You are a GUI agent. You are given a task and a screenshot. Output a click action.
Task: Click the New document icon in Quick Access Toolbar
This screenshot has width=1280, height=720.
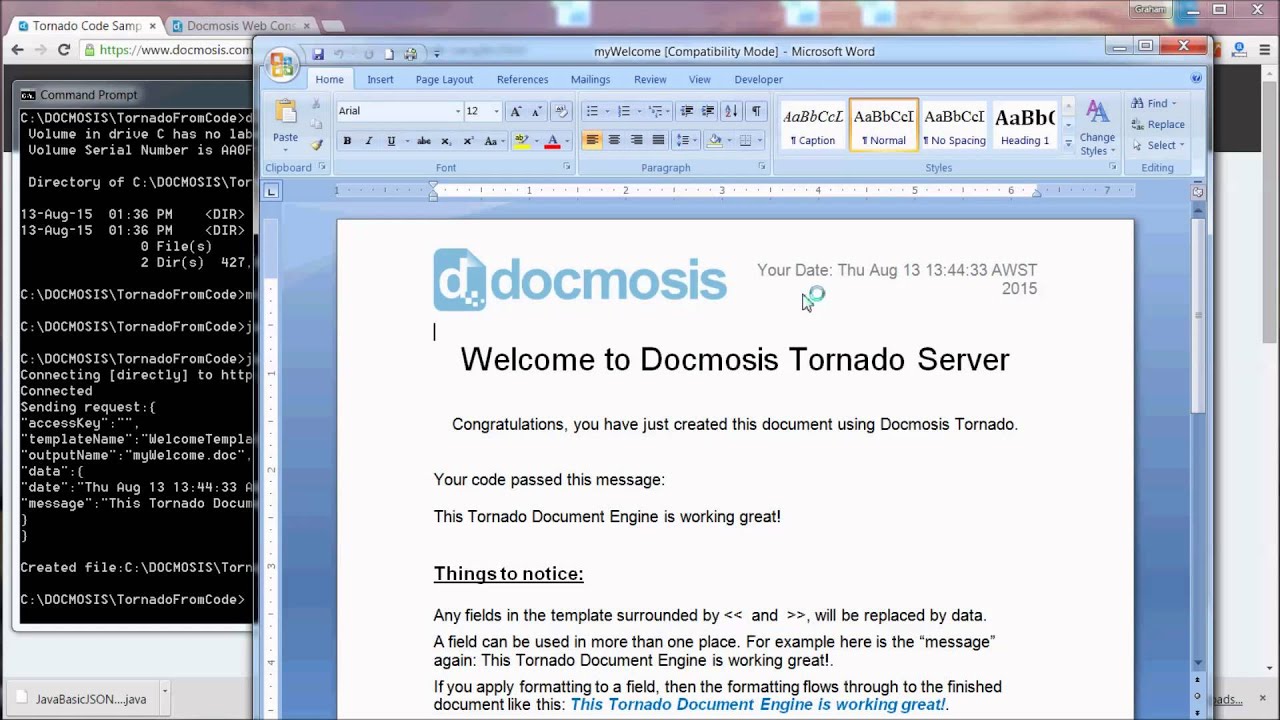(389, 54)
